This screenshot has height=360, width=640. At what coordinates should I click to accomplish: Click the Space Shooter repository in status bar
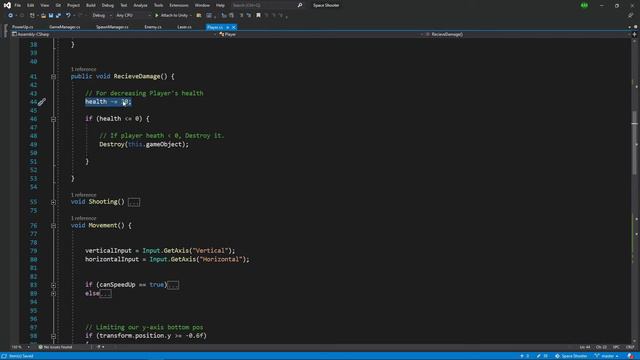click(571, 356)
